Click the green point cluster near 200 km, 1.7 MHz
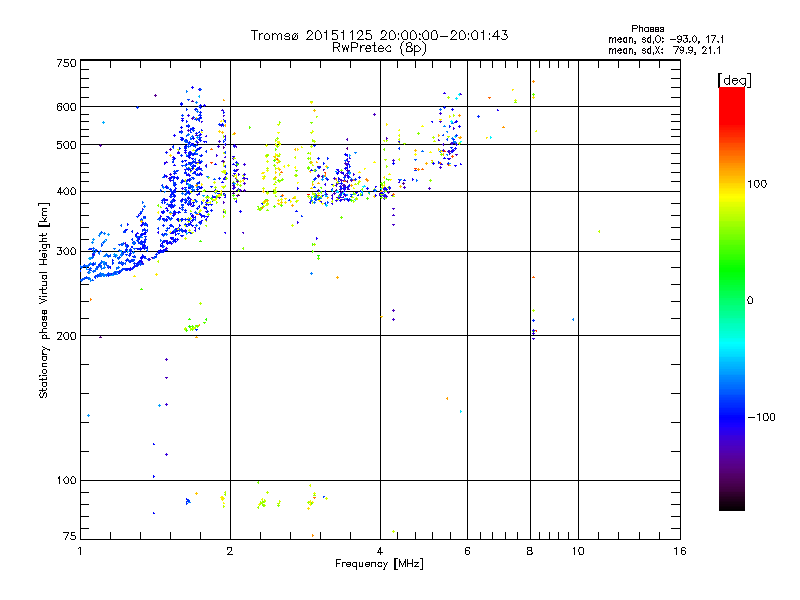The width and height of the screenshot is (800, 600). click(x=194, y=327)
